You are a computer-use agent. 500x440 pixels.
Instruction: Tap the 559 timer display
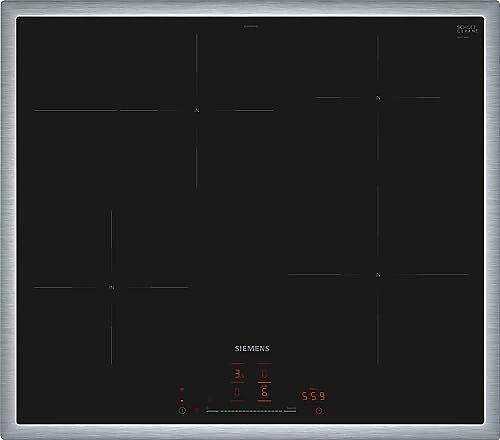pos(313,396)
